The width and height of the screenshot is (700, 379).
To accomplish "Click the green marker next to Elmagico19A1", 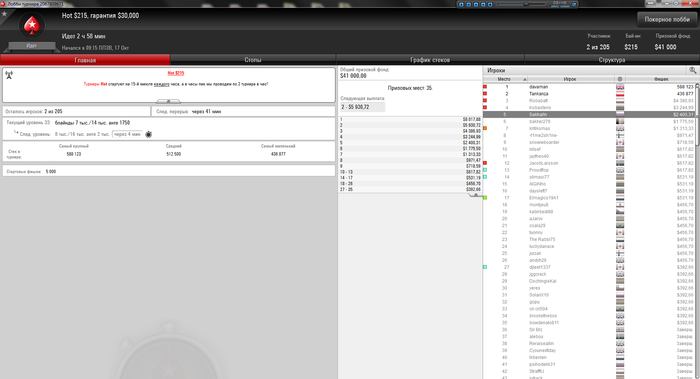I will click(485, 198).
